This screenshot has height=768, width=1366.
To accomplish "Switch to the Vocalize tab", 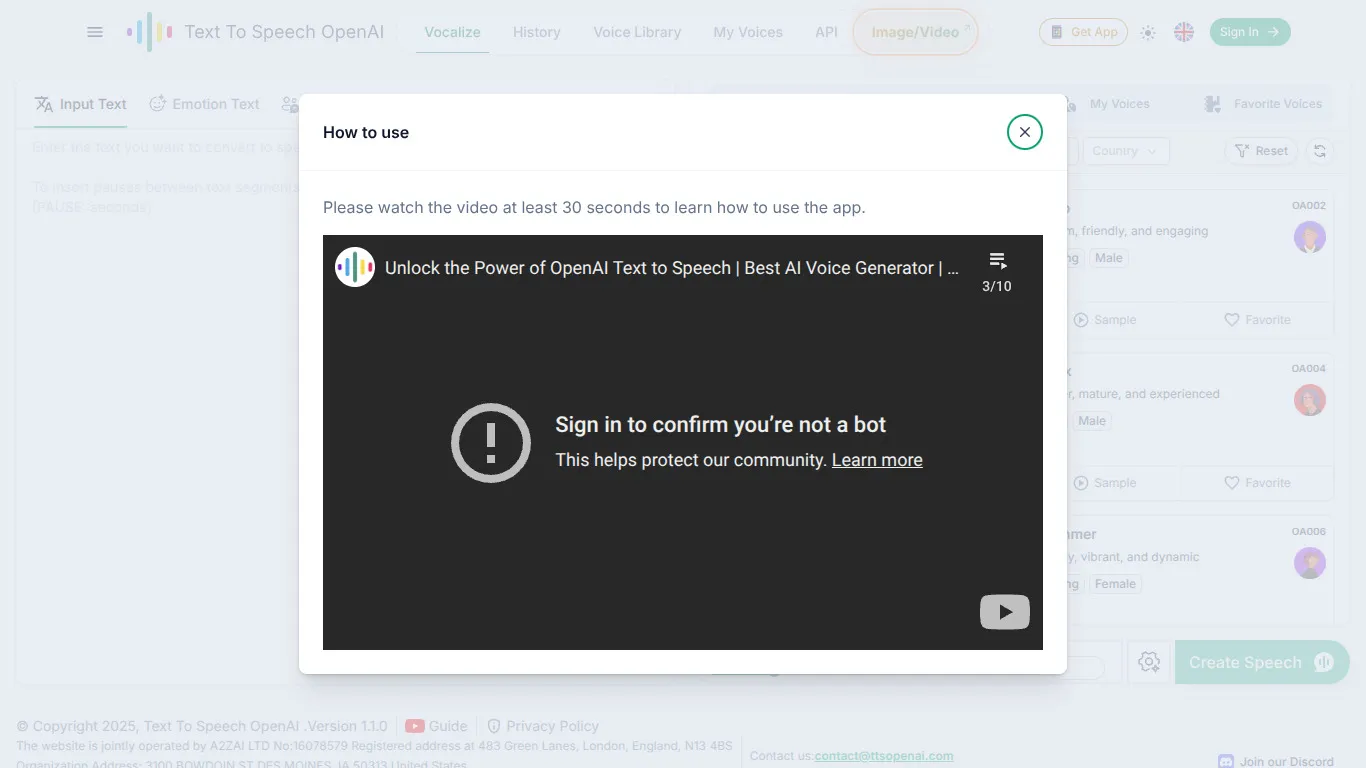I will coord(452,32).
